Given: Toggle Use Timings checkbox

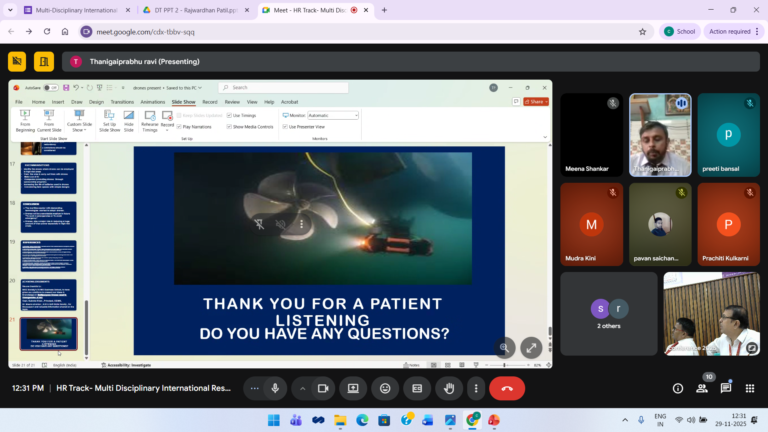Looking at the screenshot, I should click(x=229, y=116).
